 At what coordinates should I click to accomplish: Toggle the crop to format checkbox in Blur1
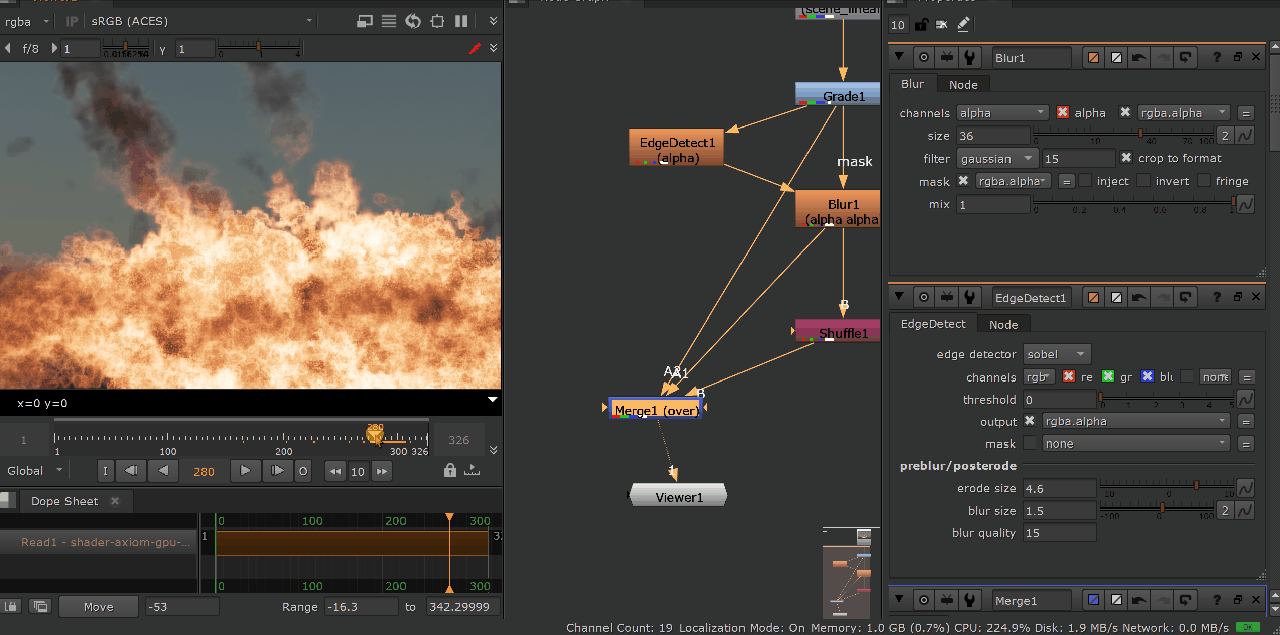1126,158
